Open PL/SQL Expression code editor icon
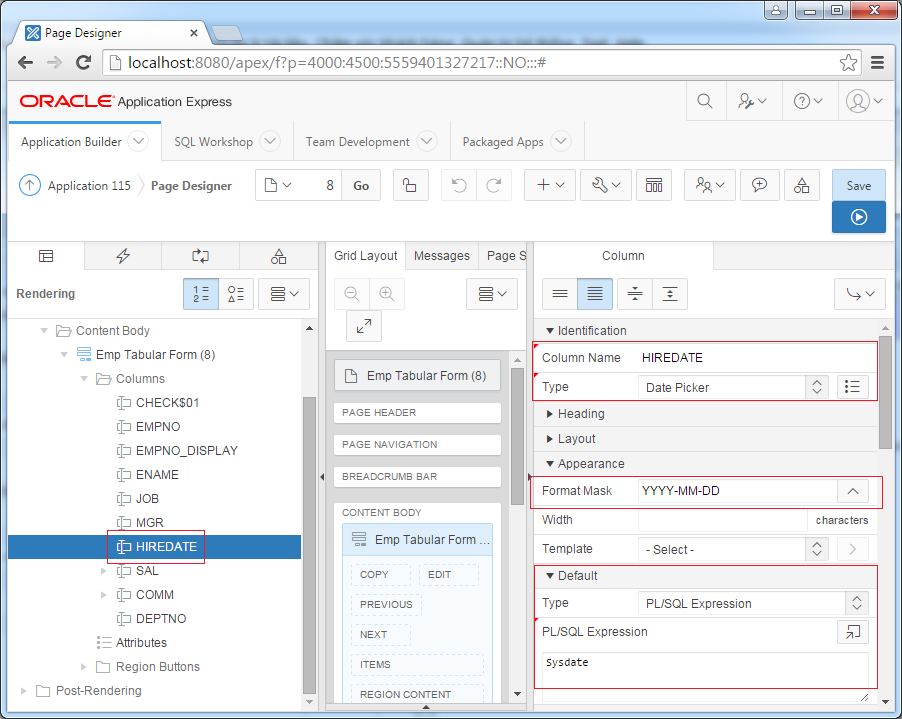 pos(853,632)
